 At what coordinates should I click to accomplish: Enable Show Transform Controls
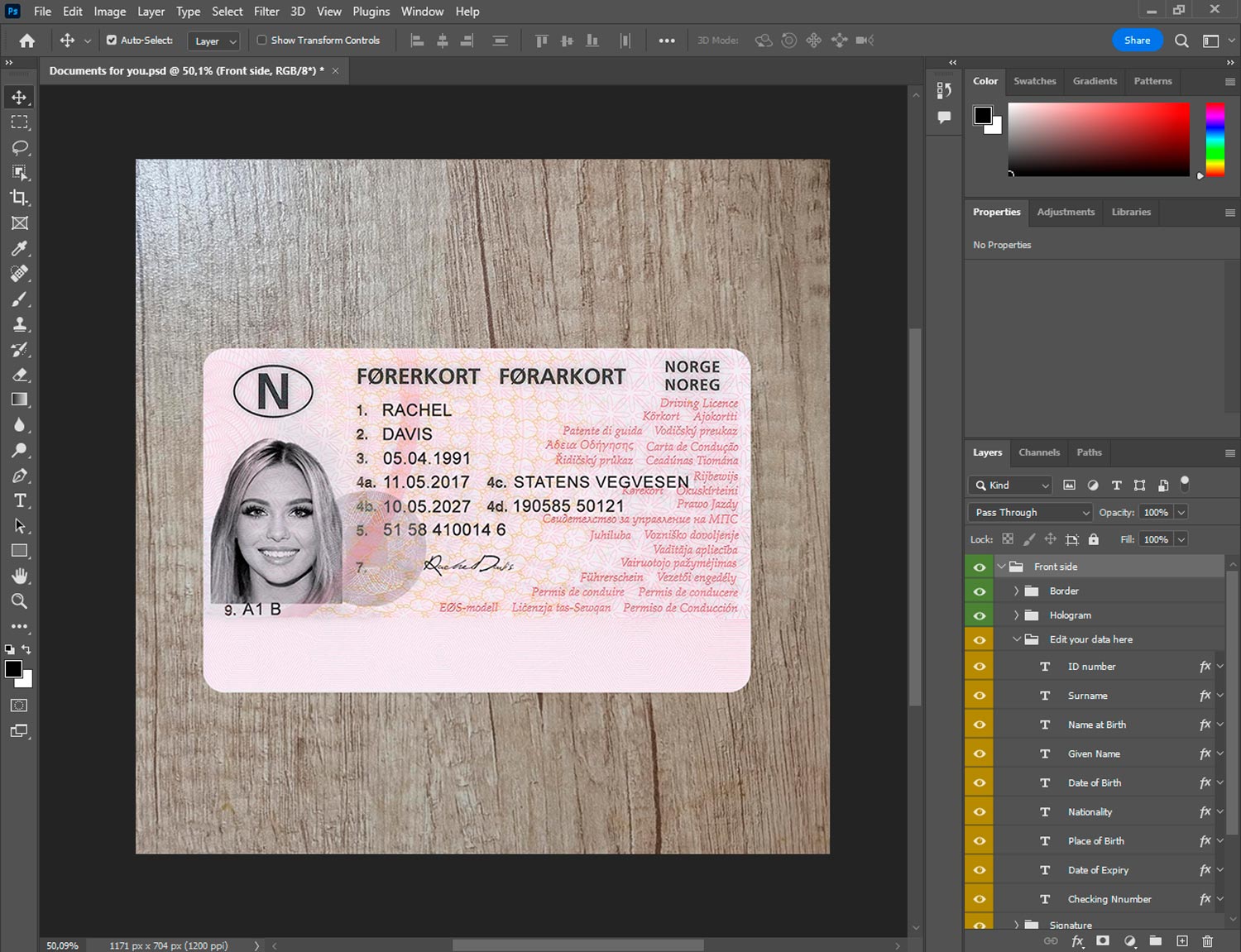(262, 40)
